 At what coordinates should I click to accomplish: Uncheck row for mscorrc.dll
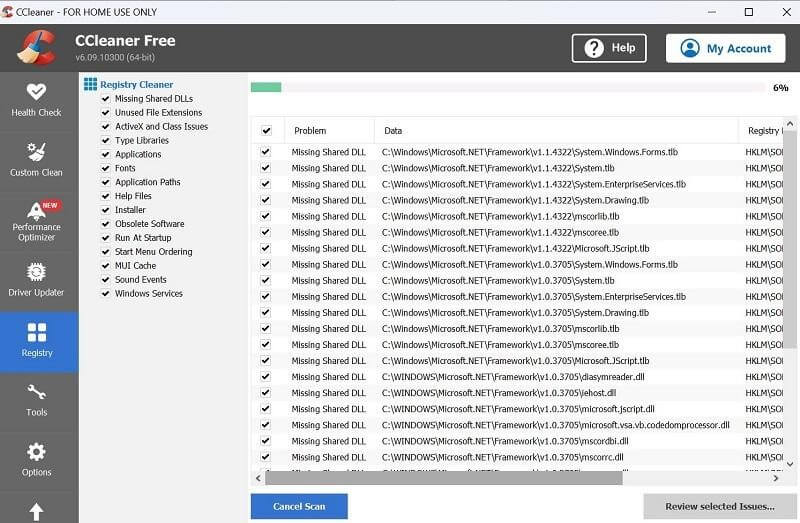265,457
